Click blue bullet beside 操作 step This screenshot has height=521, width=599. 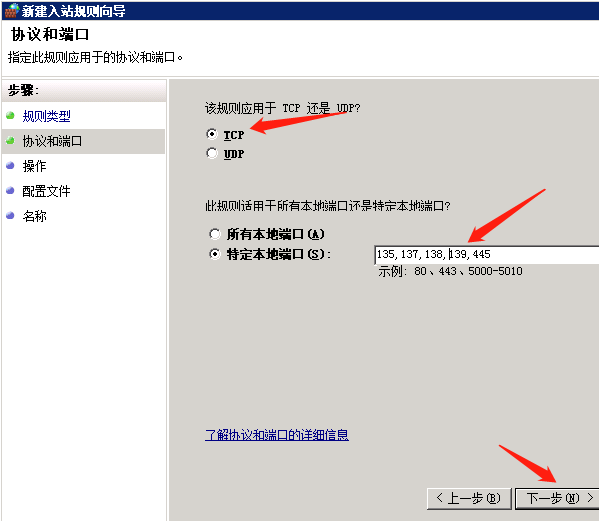pyautogui.click(x=10, y=165)
